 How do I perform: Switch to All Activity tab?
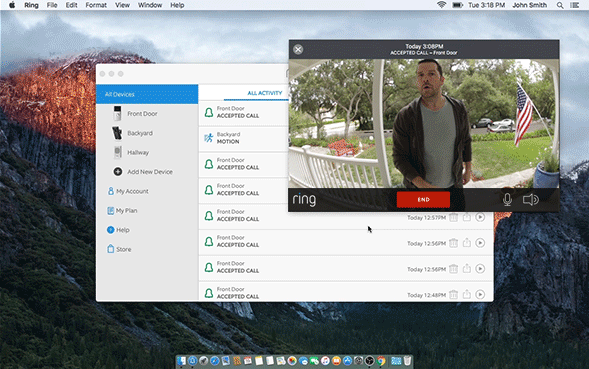point(264,93)
